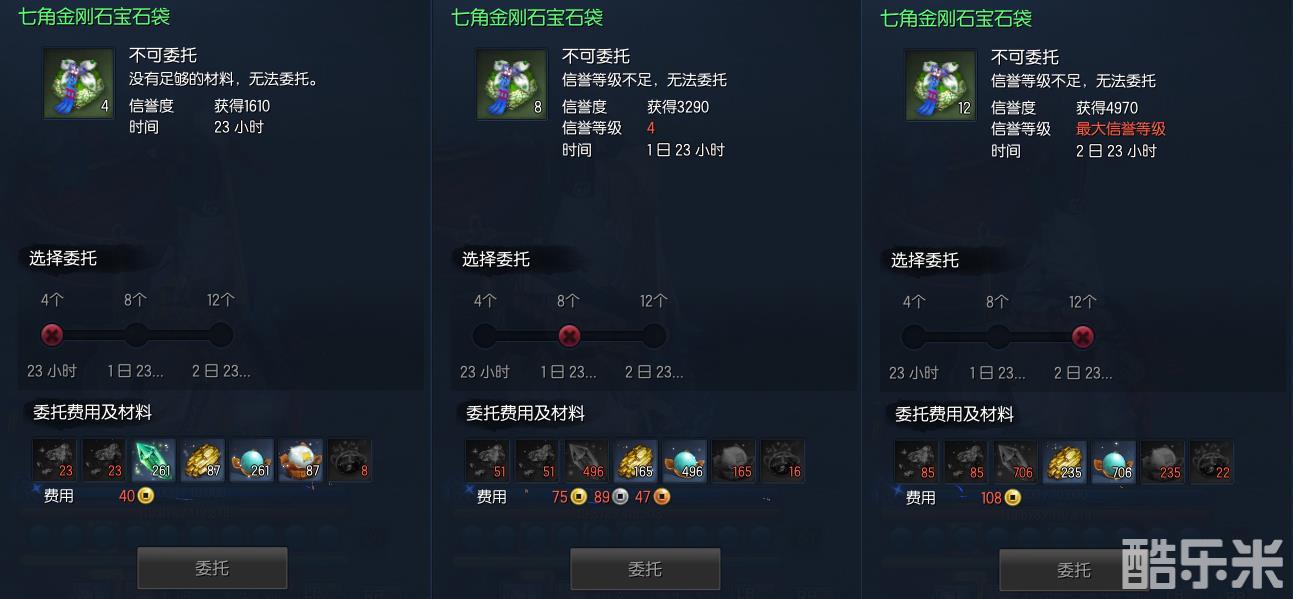Screen dimensions: 1293x599
Task: Click the slider track in the middle panel
Action: [569, 336]
